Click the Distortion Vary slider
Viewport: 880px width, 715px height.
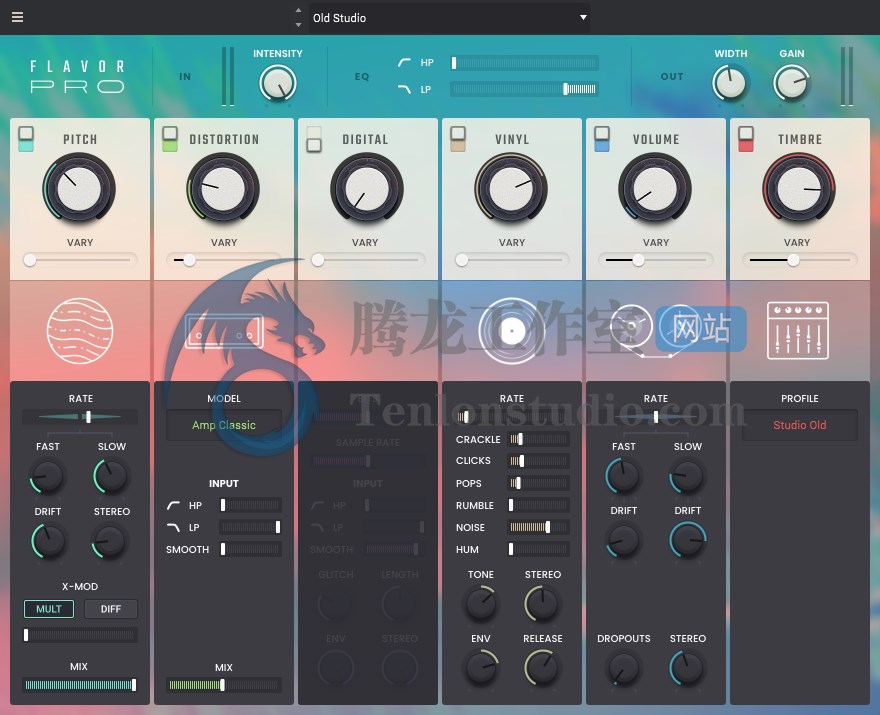(x=224, y=260)
